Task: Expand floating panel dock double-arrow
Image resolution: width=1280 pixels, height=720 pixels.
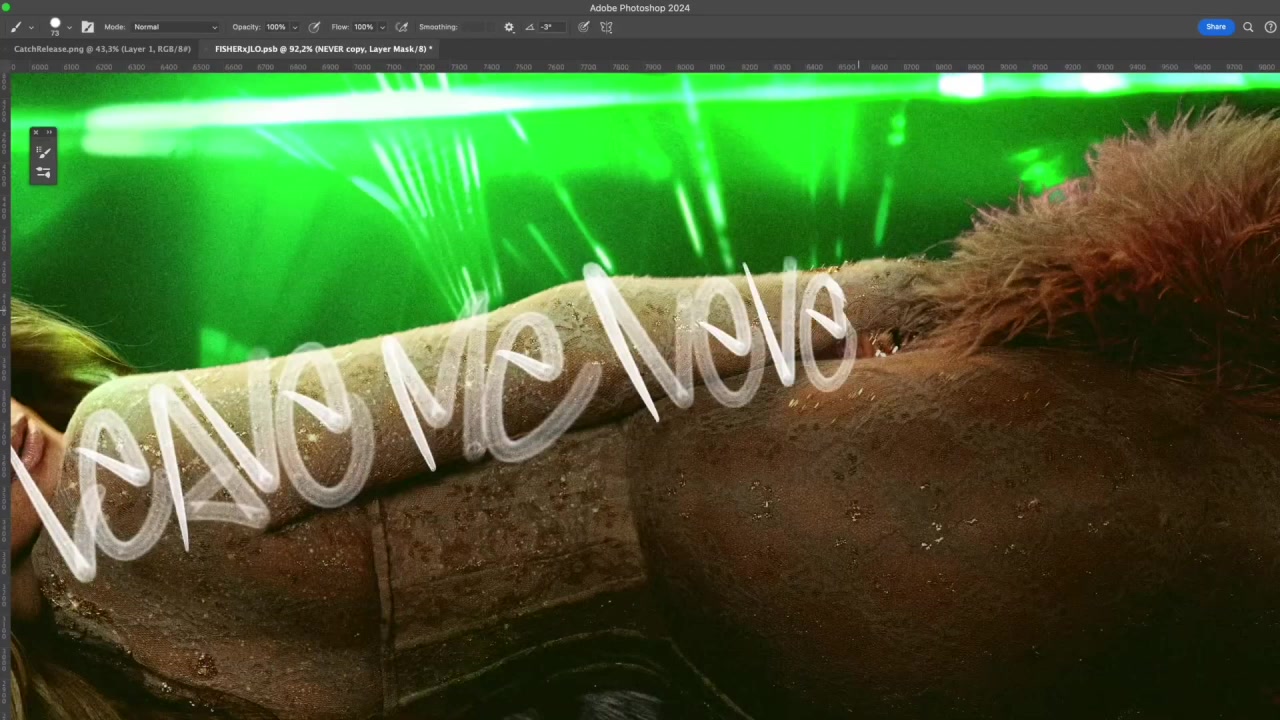Action: [49, 132]
